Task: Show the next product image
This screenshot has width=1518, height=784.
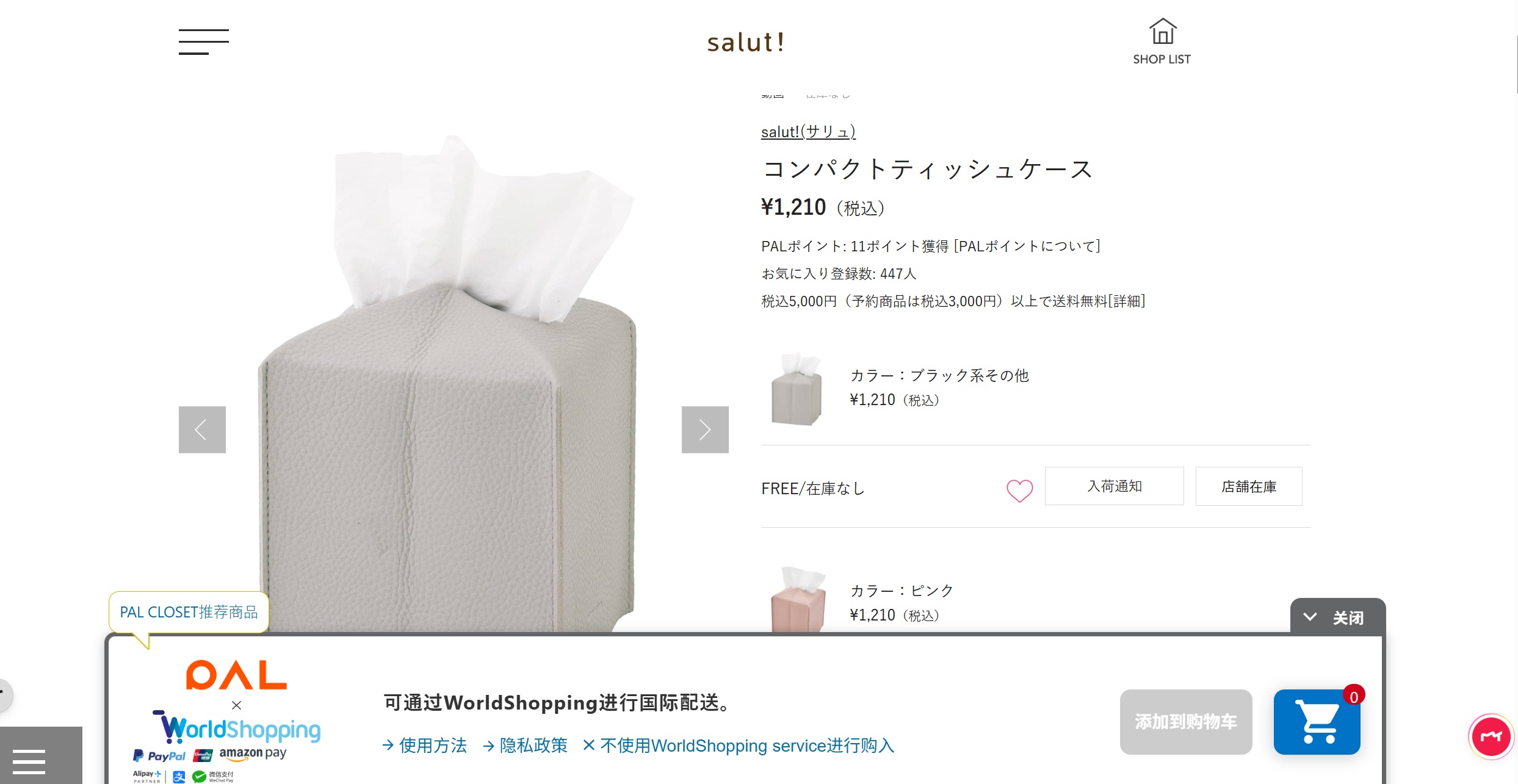Action: point(705,430)
